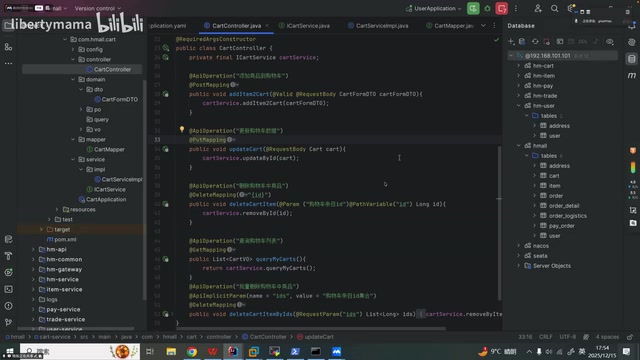The width and height of the screenshot is (640, 360).
Task: Open UserApplication run configuration dropdown
Action: tap(433, 8)
